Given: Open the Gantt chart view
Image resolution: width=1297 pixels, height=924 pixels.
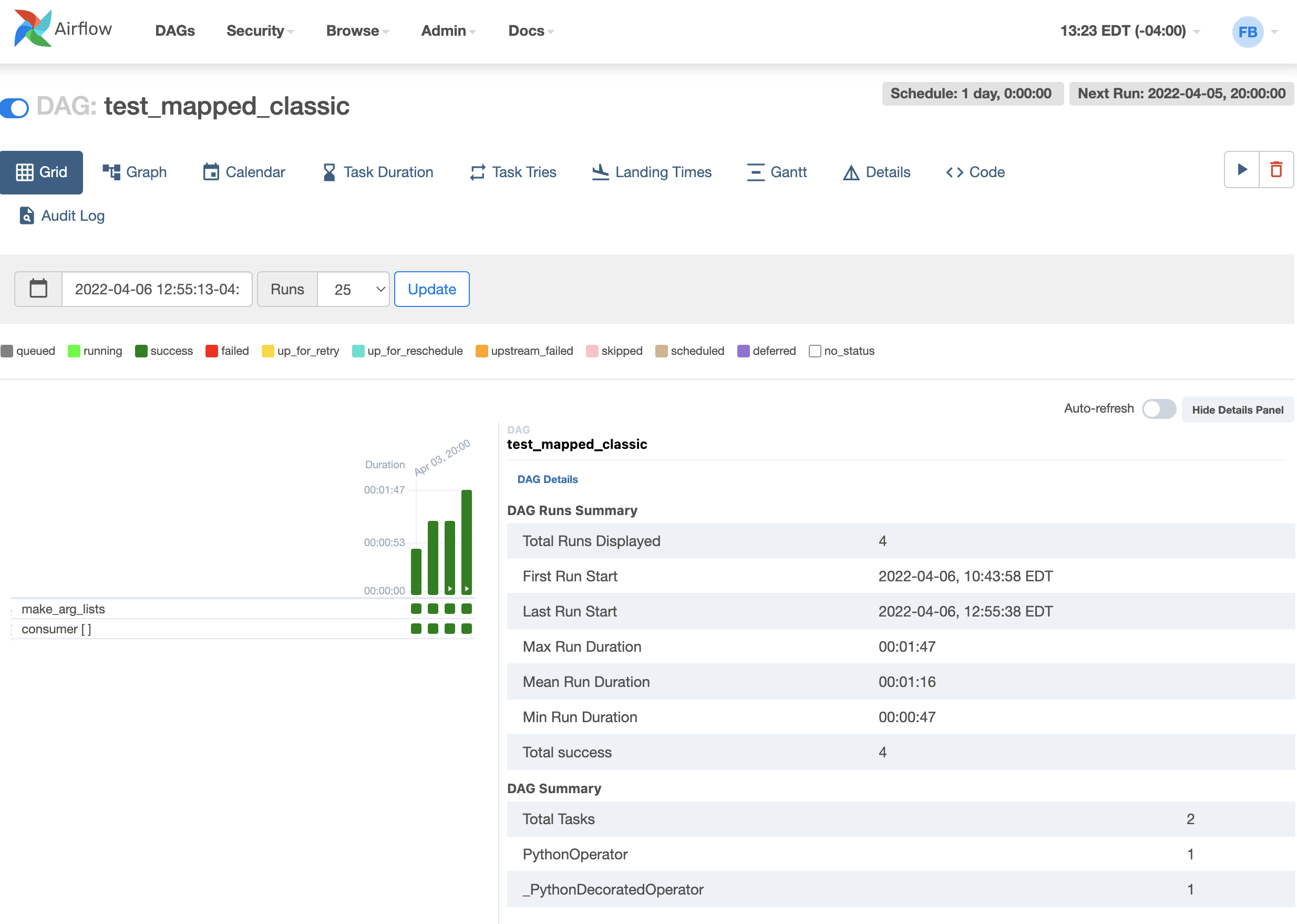Looking at the screenshot, I should 777,172.
